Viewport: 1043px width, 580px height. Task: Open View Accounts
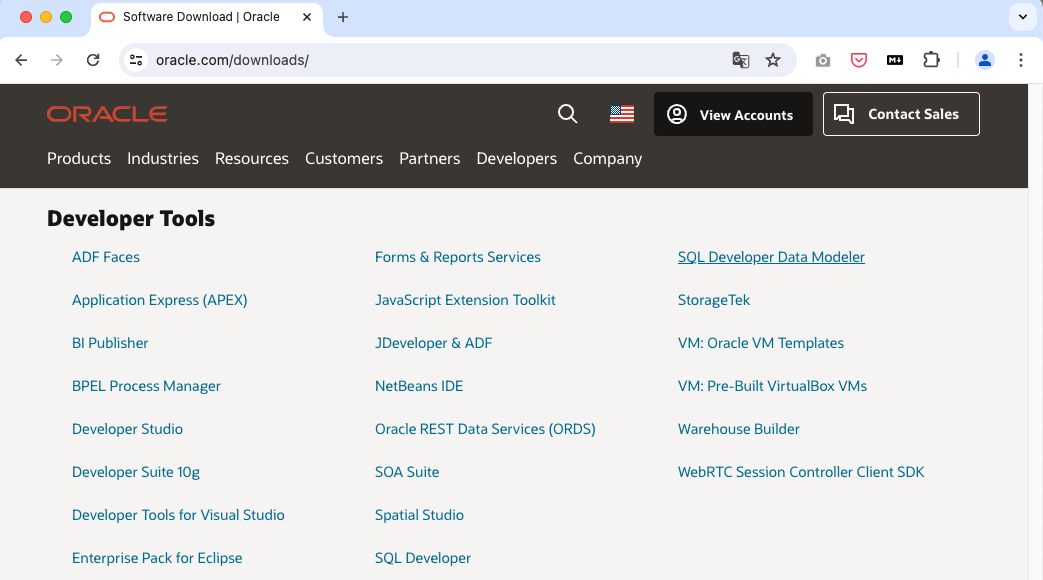[x=733, y=114]
